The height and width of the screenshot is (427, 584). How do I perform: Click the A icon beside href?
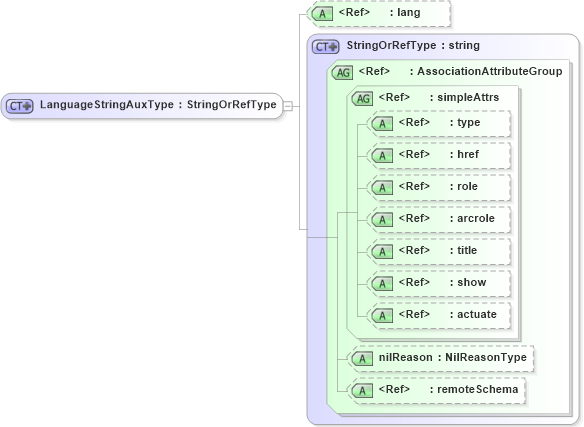coord(382,156)
